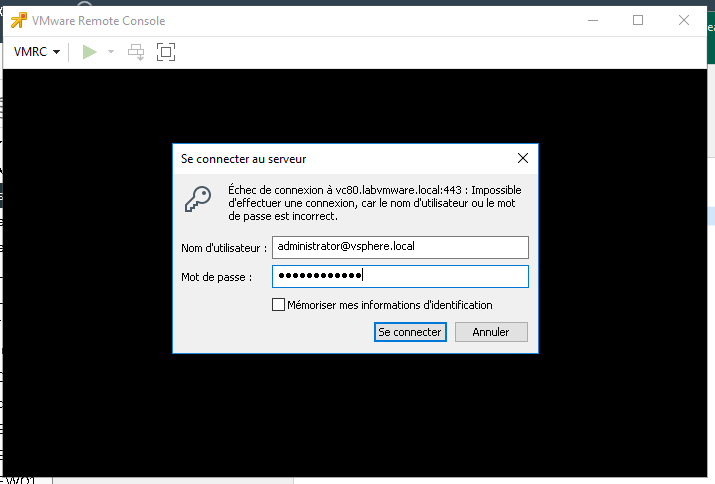The width and height of the screenshot is (715, 484).
Task: Toggle full screen mode icon
Action: pyautogui.click(x=166, y=52)
